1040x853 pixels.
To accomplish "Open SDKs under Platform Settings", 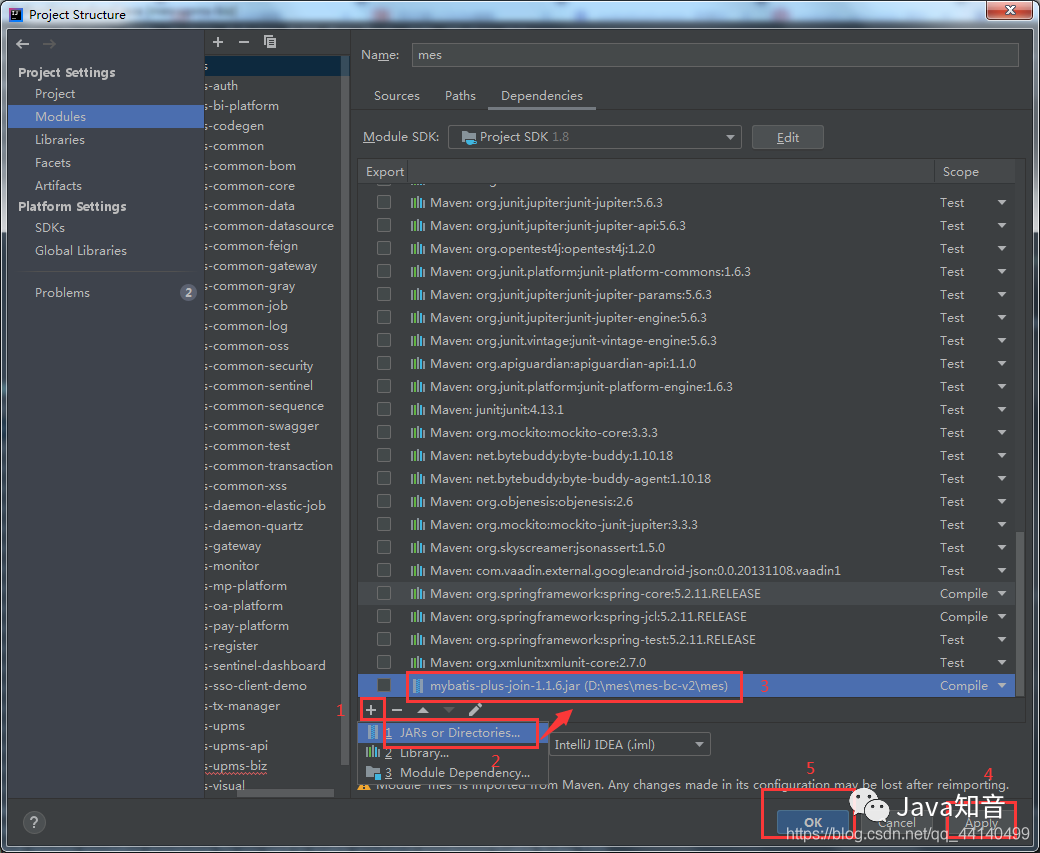I will pyautogui.click(x=50, y=228).
